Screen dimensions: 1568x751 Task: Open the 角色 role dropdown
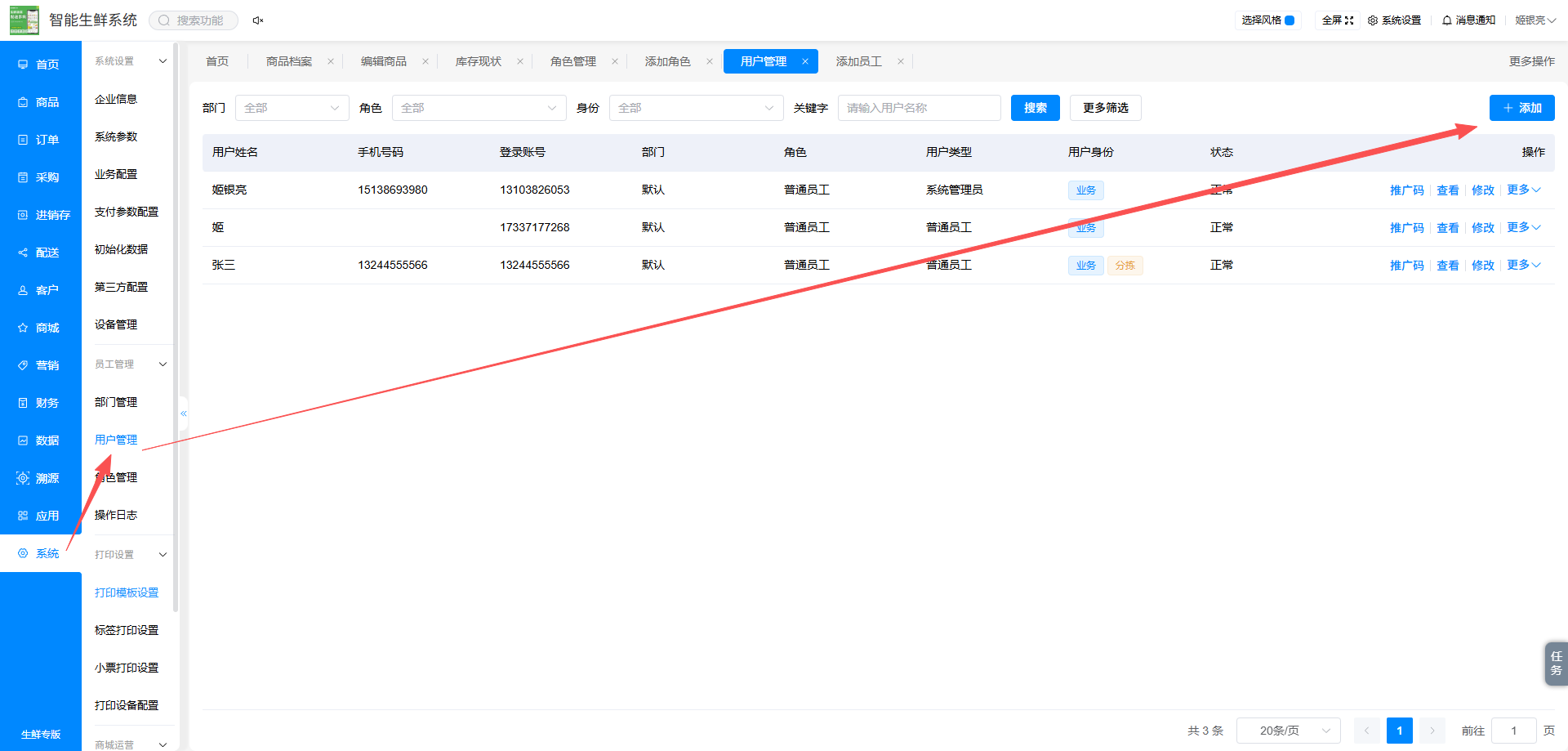[x=479, y=108]
